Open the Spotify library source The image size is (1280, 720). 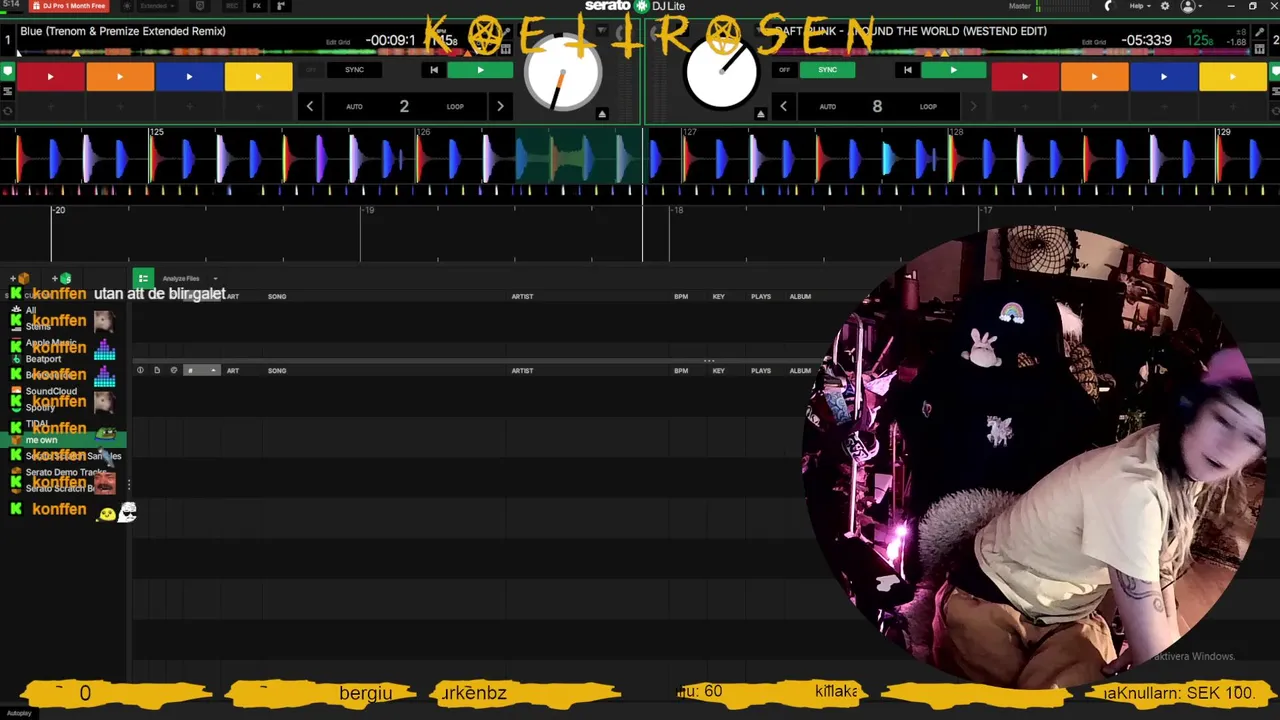tap(40, 407)
